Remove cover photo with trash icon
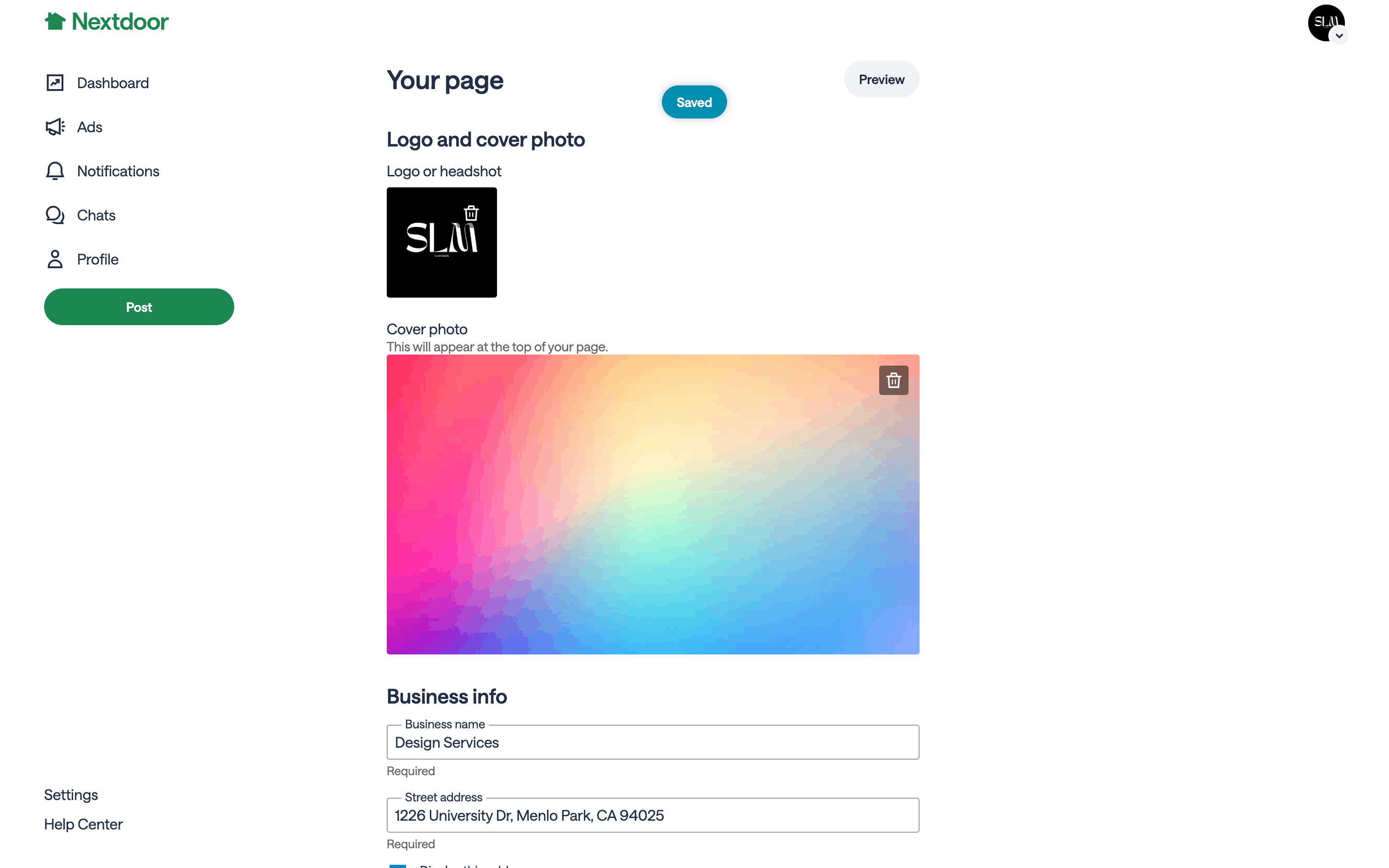Screen dimensions: 1389x868 pos(893,380)
